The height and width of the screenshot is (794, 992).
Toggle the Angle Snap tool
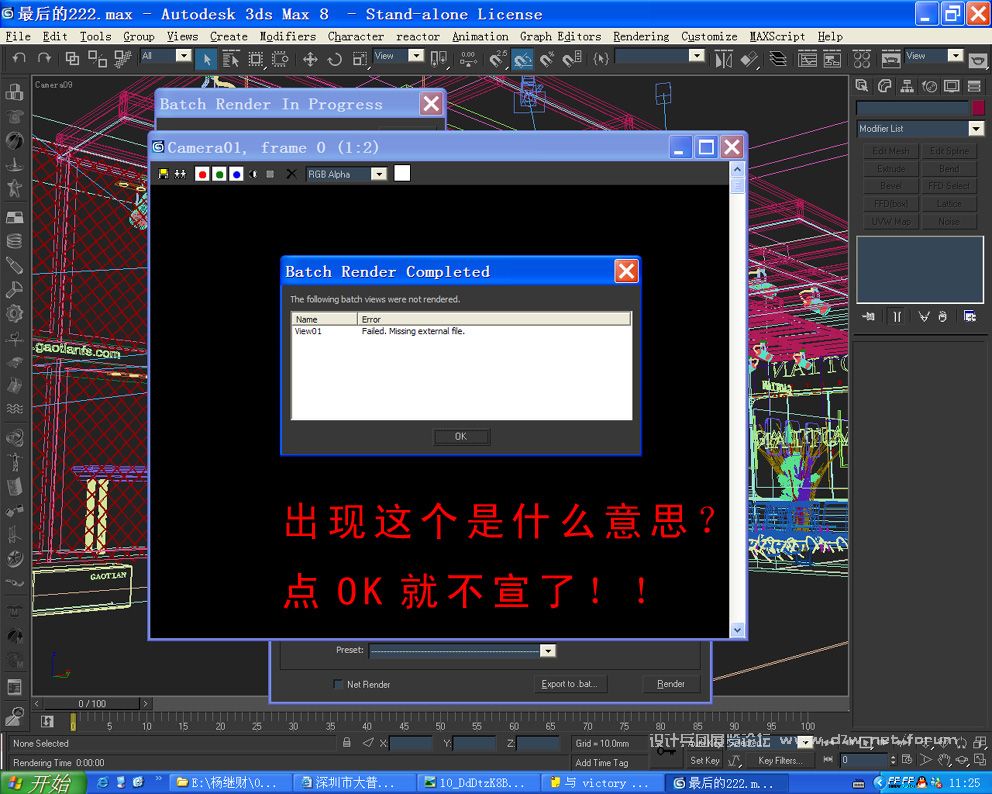[523, 59]
